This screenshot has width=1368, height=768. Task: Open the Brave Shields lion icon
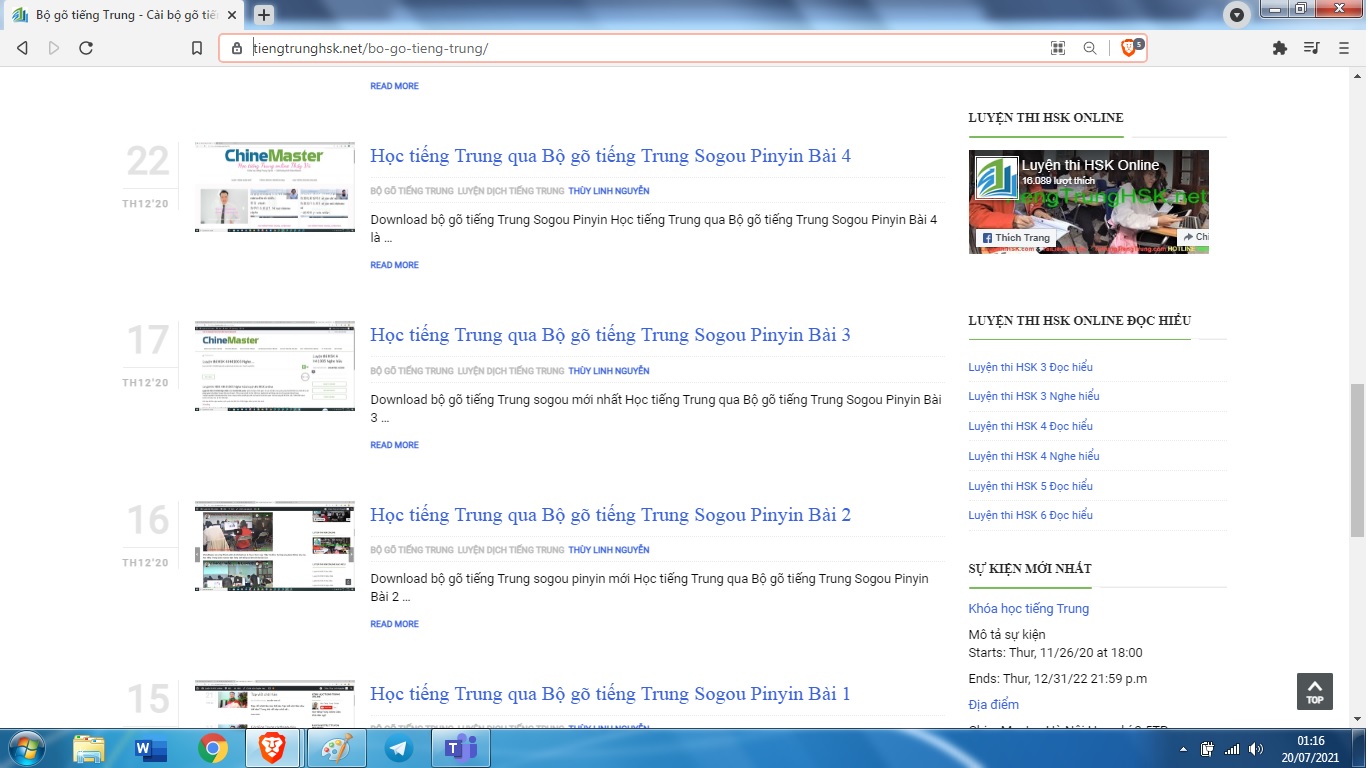click(1129, 48)
